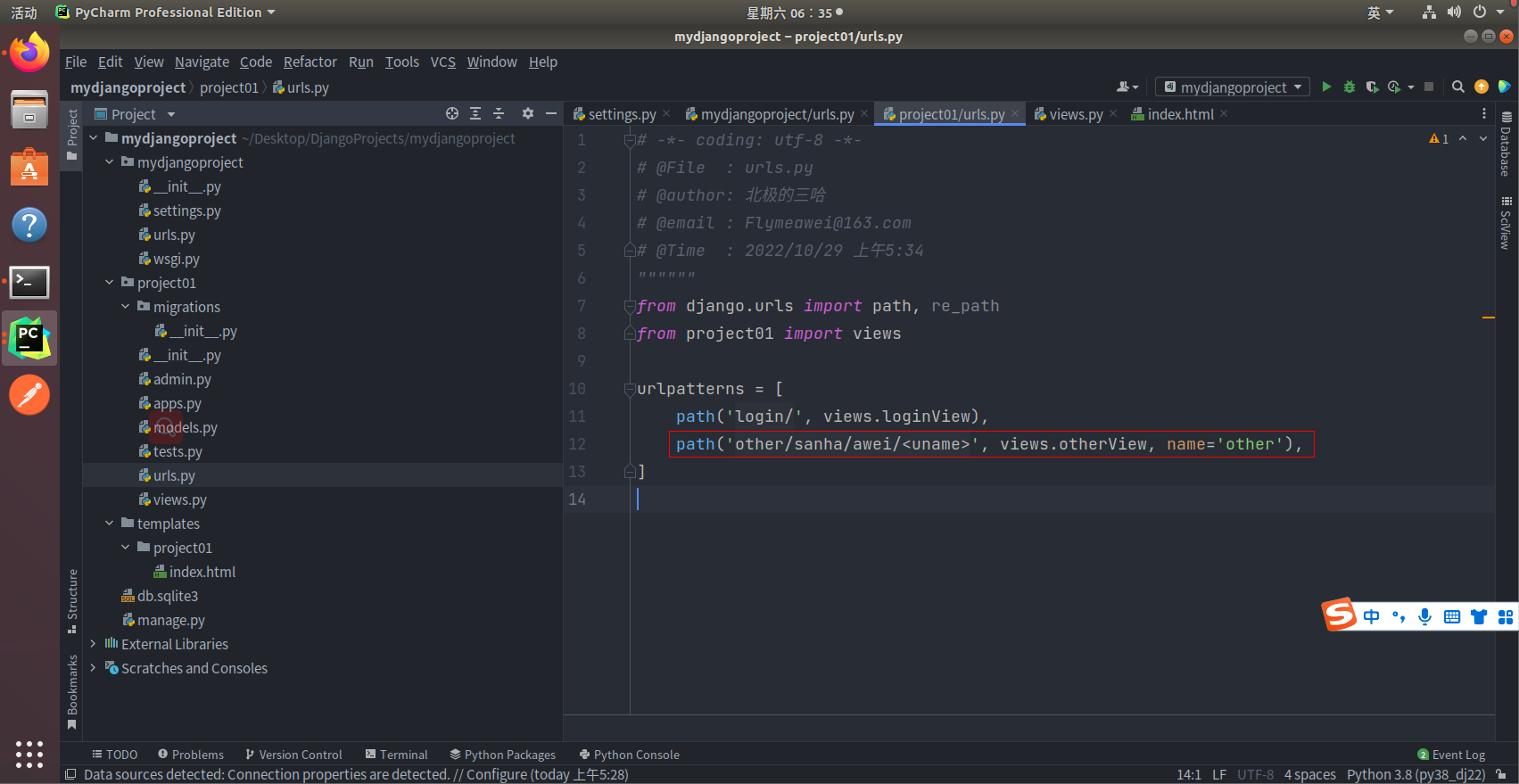1519x784 pixels.
Task: Expand External Libraries node
Action: tap(93, 644)
